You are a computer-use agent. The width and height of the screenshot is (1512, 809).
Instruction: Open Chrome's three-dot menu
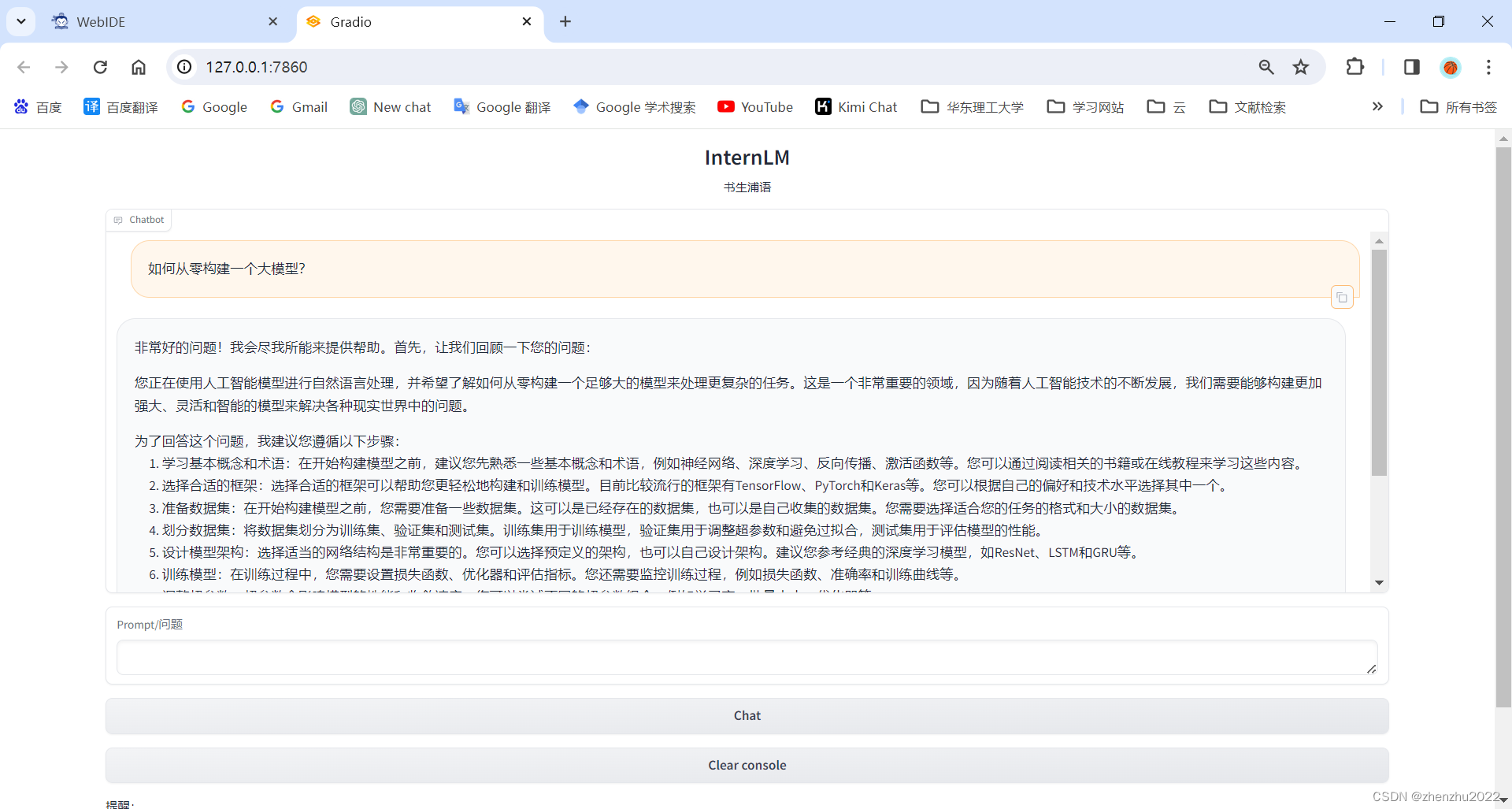coord(1488,67)
